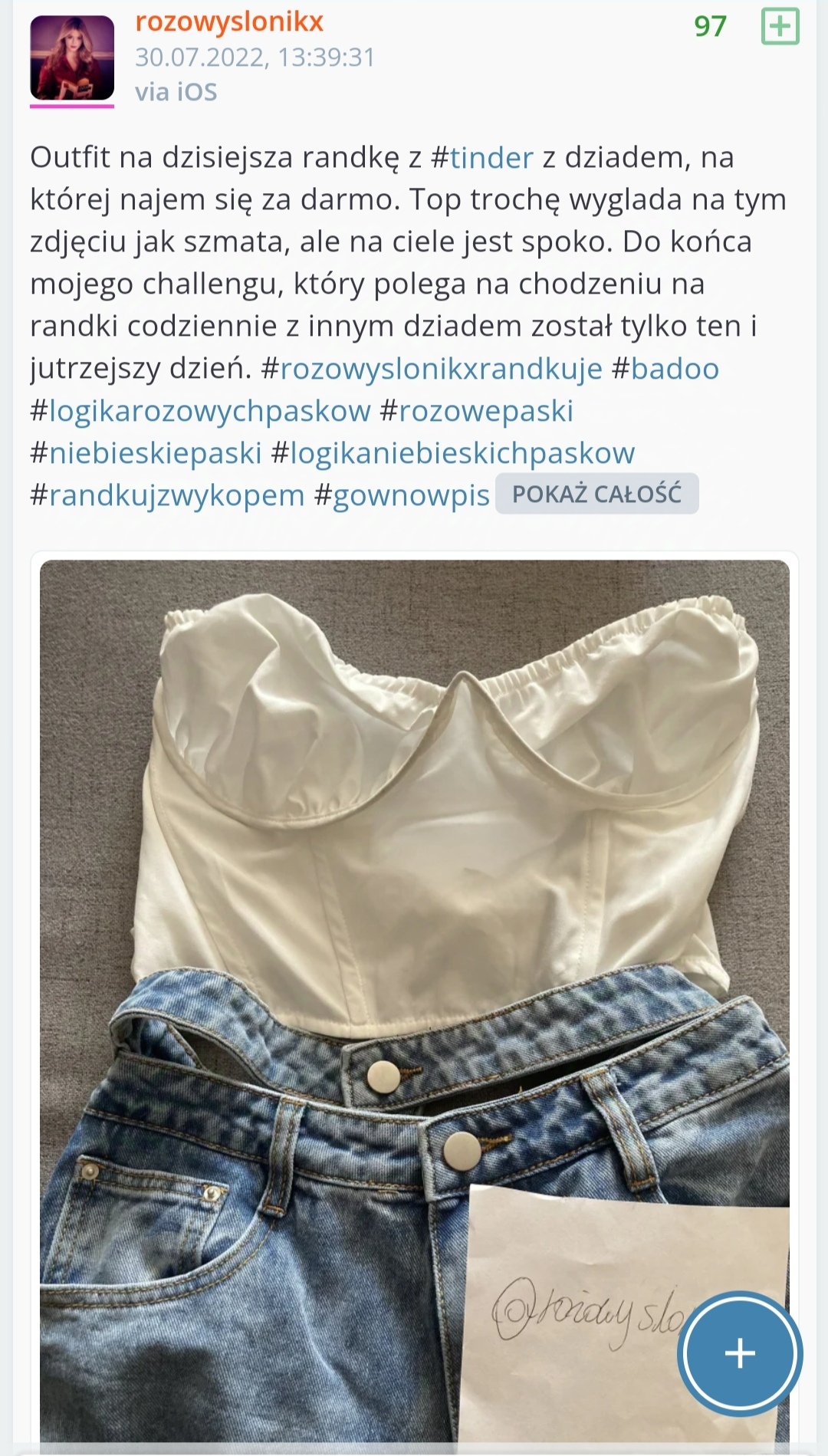Open the #niebieskiepaski tag
Screen dimensions: 828x1456
coord(146,453)
